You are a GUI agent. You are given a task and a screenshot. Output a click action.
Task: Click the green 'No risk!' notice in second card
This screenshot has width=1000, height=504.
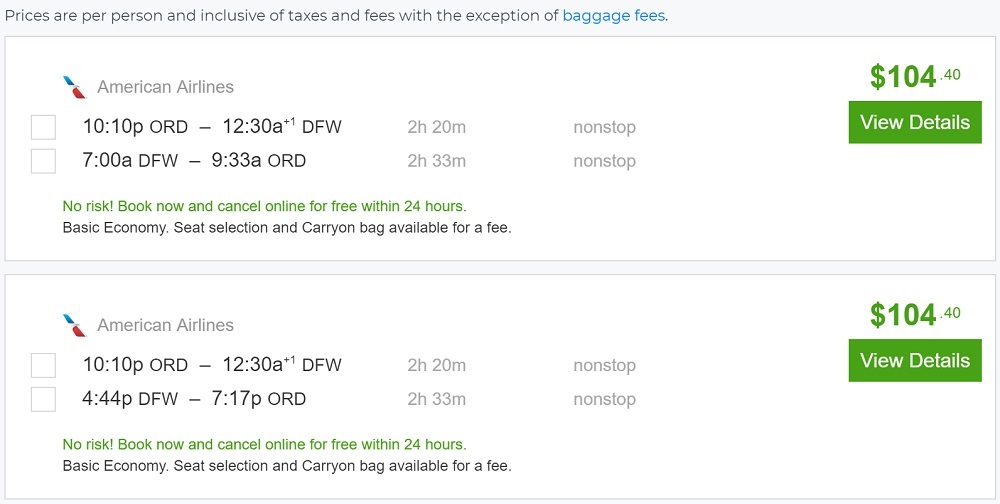tap(264, 445)
